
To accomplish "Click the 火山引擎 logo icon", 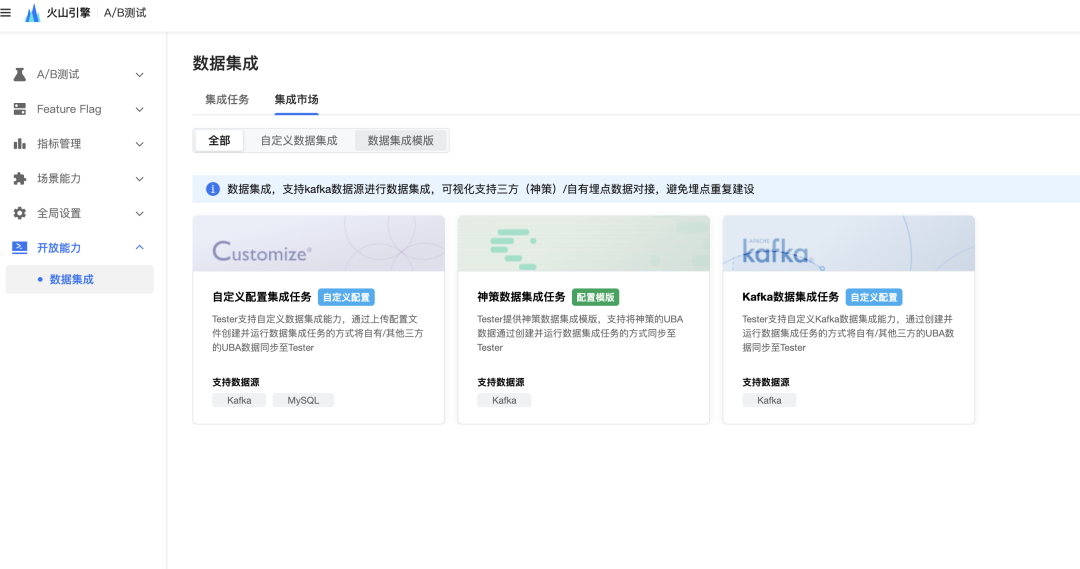I will tap(32, 12).
